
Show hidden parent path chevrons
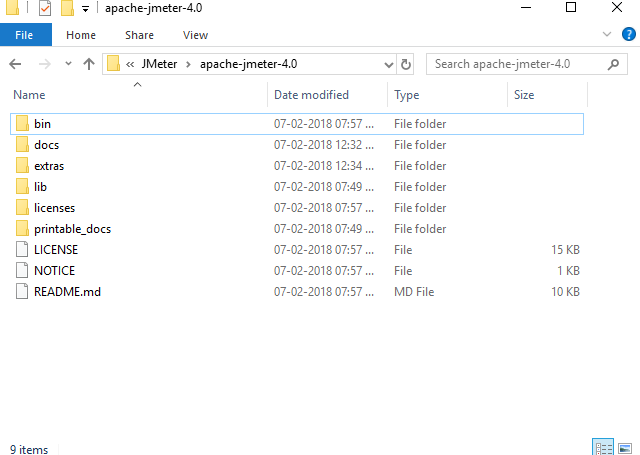130,64
